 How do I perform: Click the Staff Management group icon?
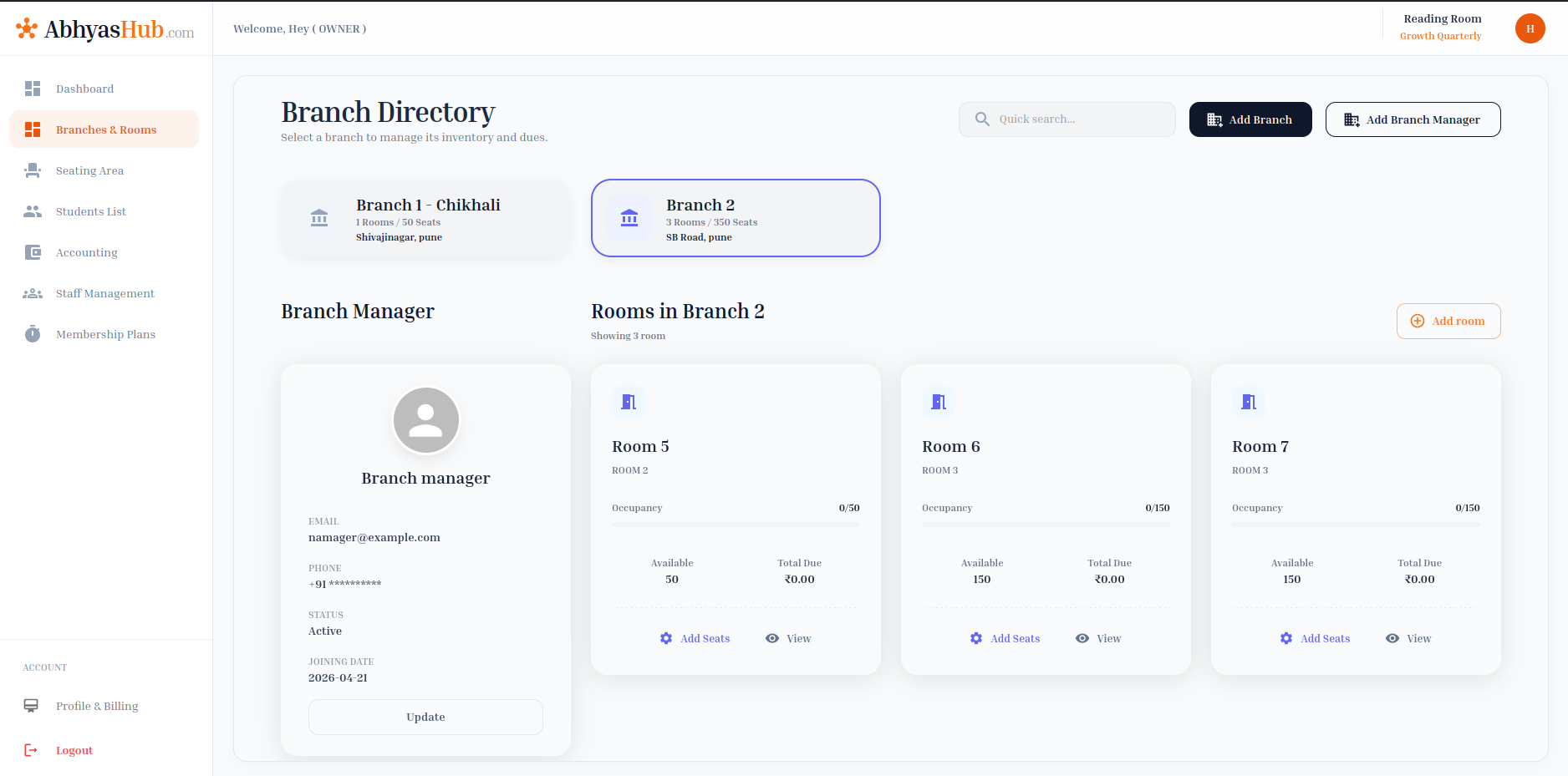click(33, 293)
